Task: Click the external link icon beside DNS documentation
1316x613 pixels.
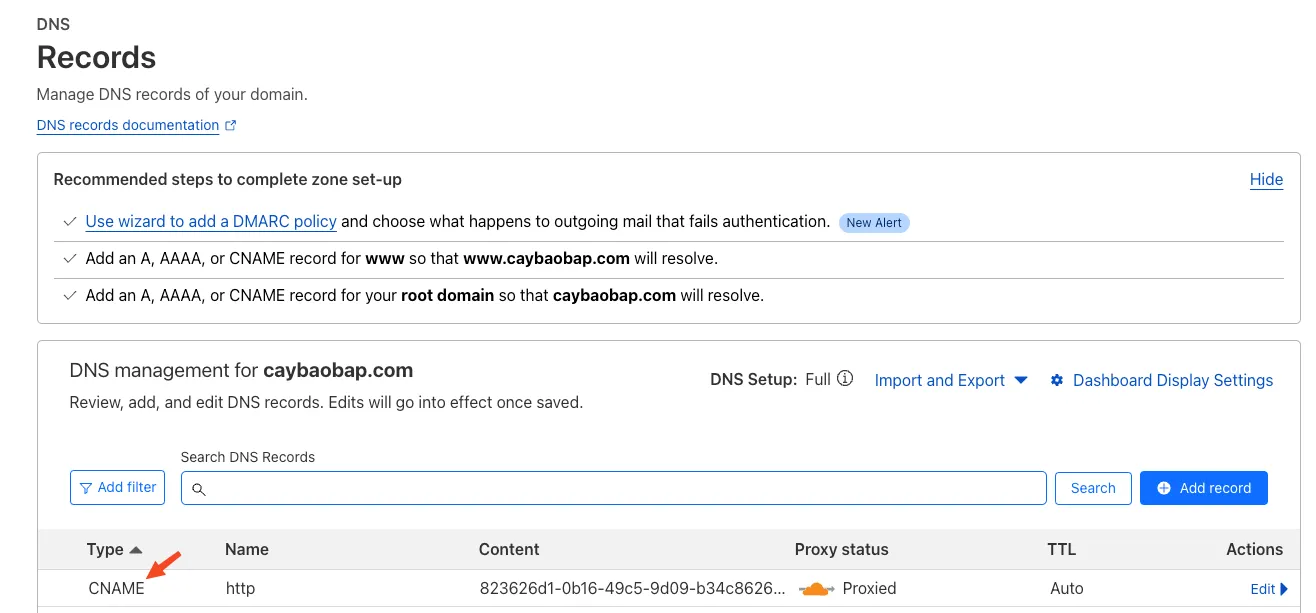Action: (231, 126)
